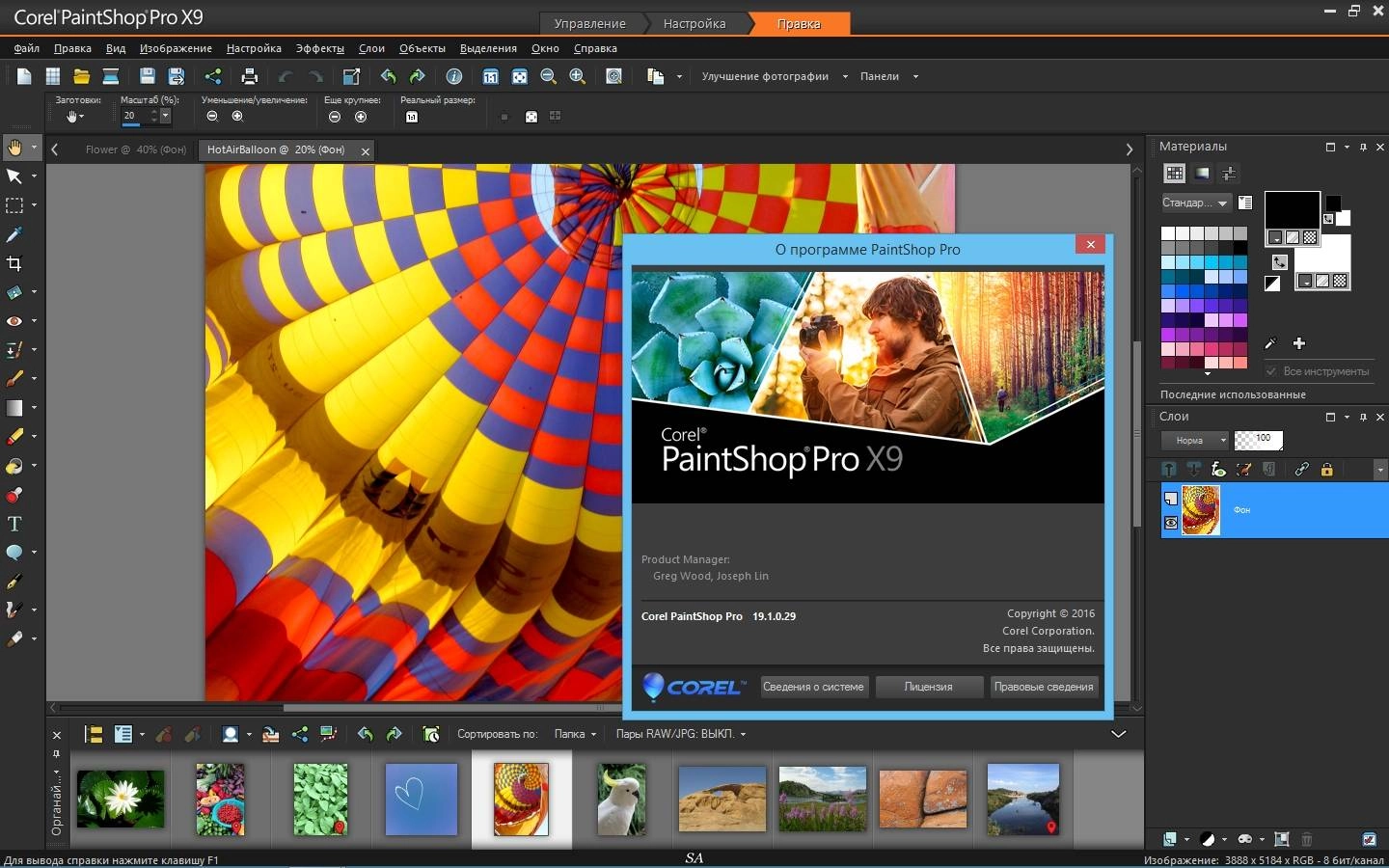Screen dimensions: 1389x868
Task: Collapse the Organizer panel with chevron
Action: tap(1119, 734)
